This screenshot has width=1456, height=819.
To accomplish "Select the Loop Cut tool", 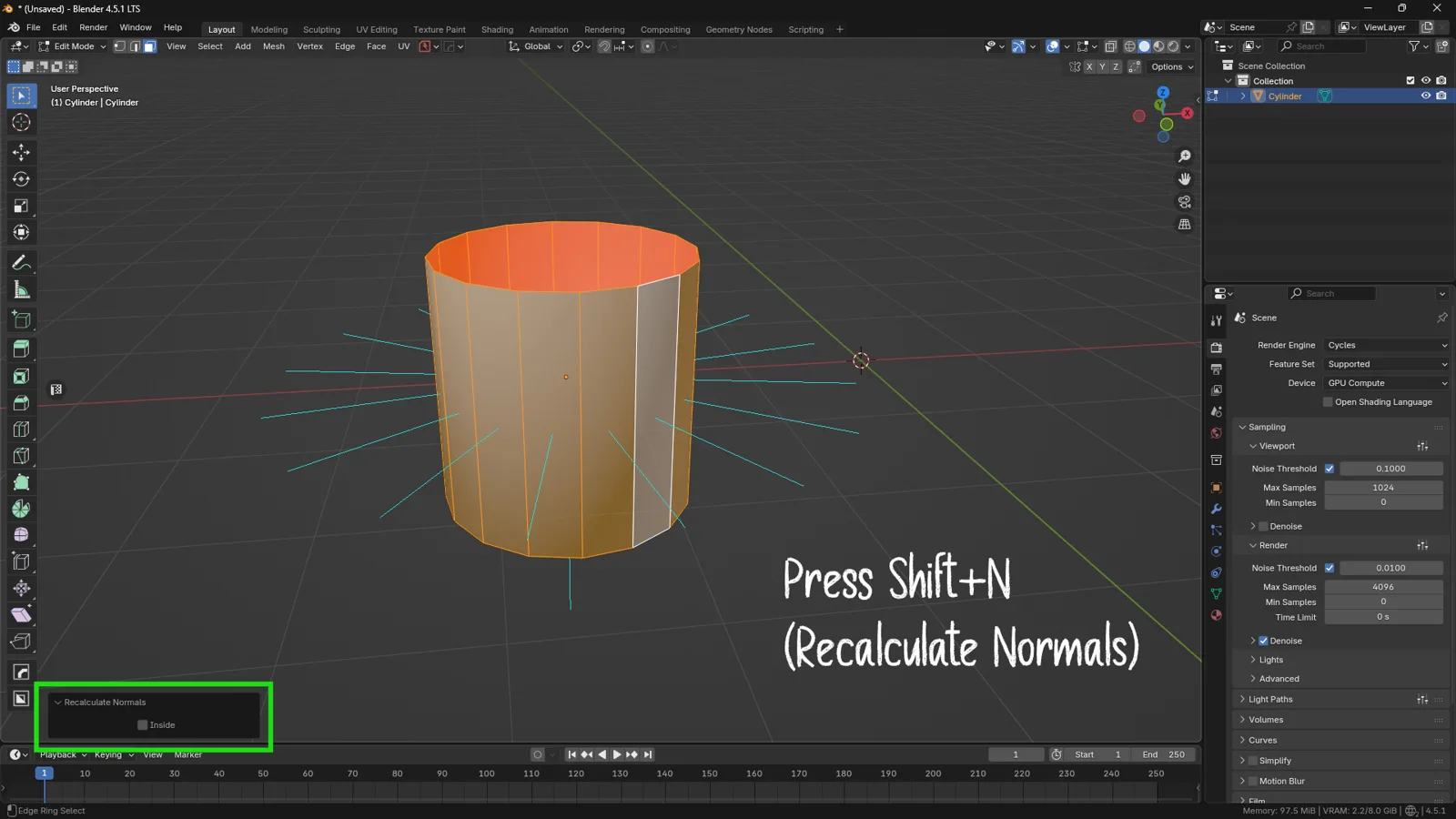I will click(21, 430).
